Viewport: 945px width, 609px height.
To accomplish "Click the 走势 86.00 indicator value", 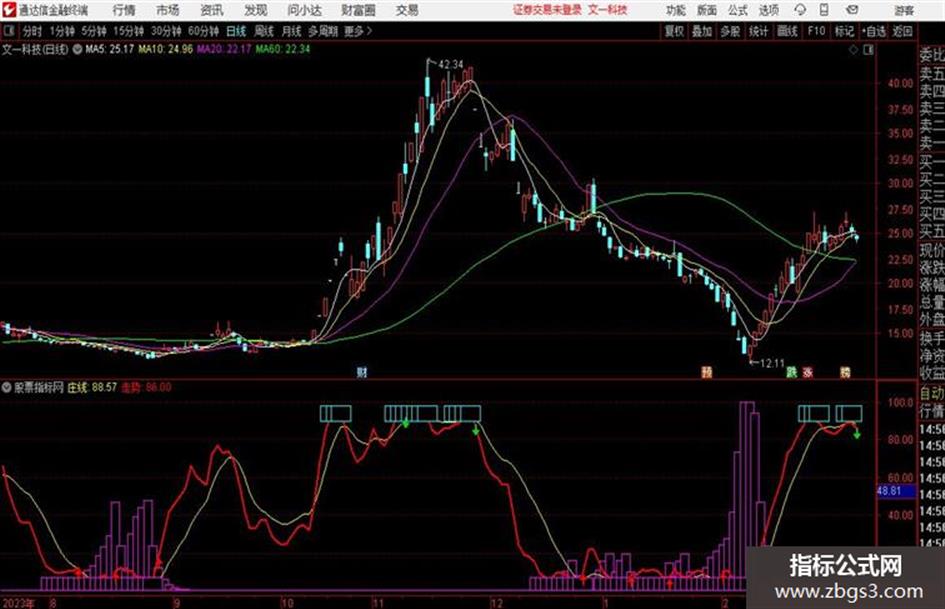I will coord(146,388).
